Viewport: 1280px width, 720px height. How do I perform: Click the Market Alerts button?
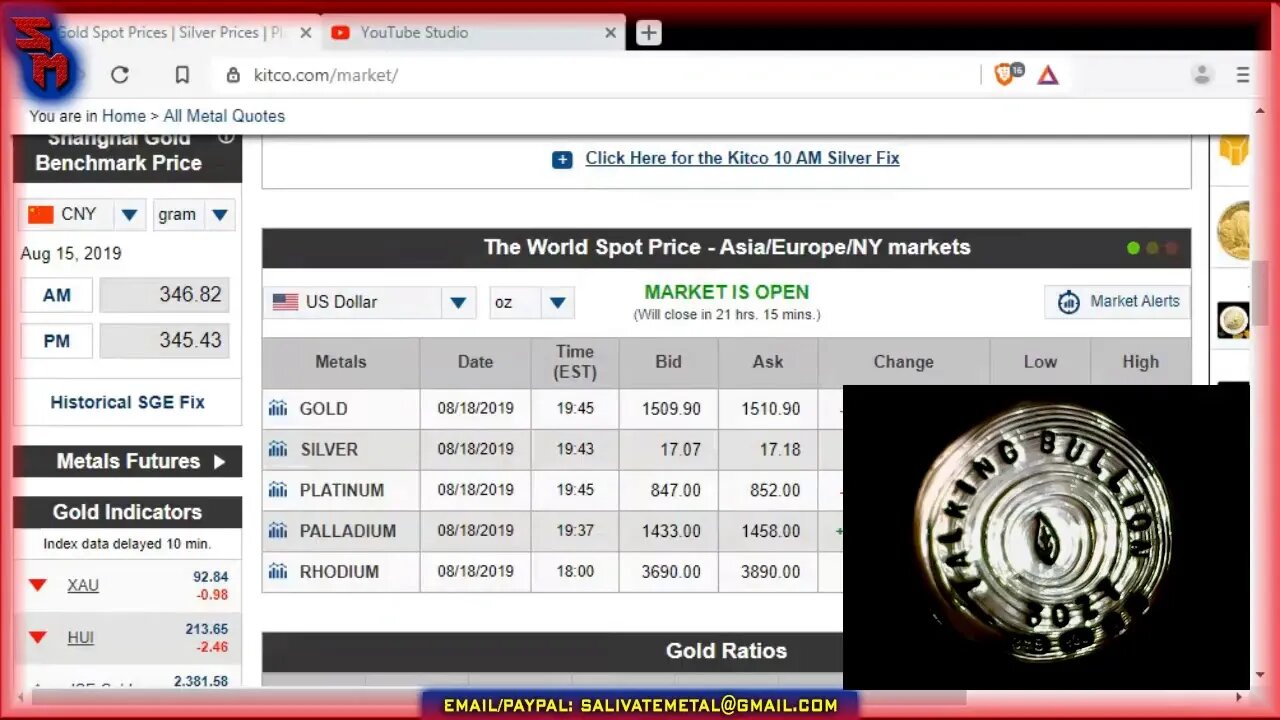[1117, 302]
